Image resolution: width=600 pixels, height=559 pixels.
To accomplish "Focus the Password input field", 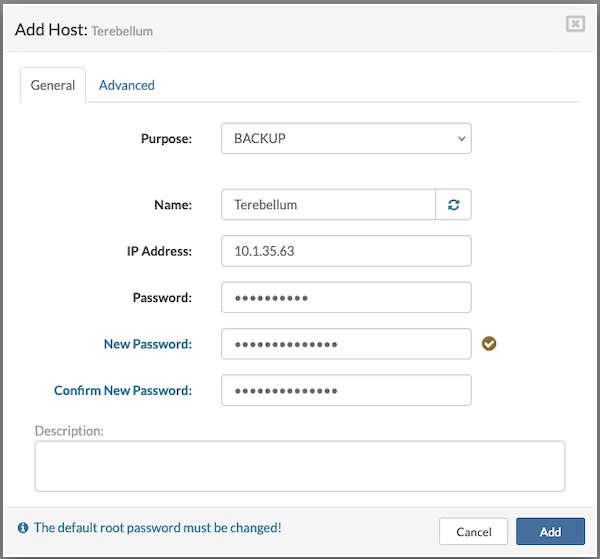I will tap(346, 298).
